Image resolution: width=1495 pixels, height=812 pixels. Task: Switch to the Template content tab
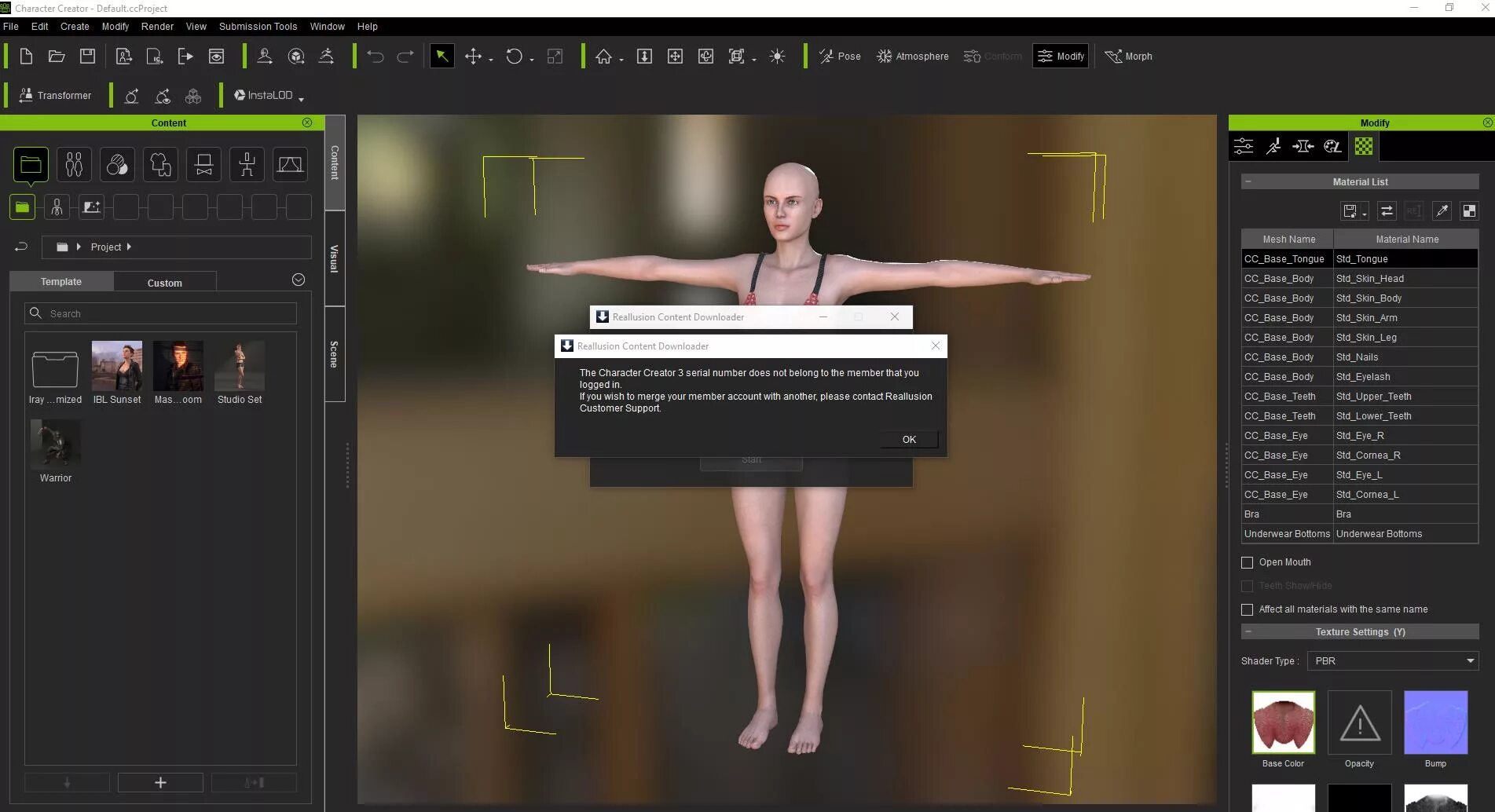tap(61, 282)
